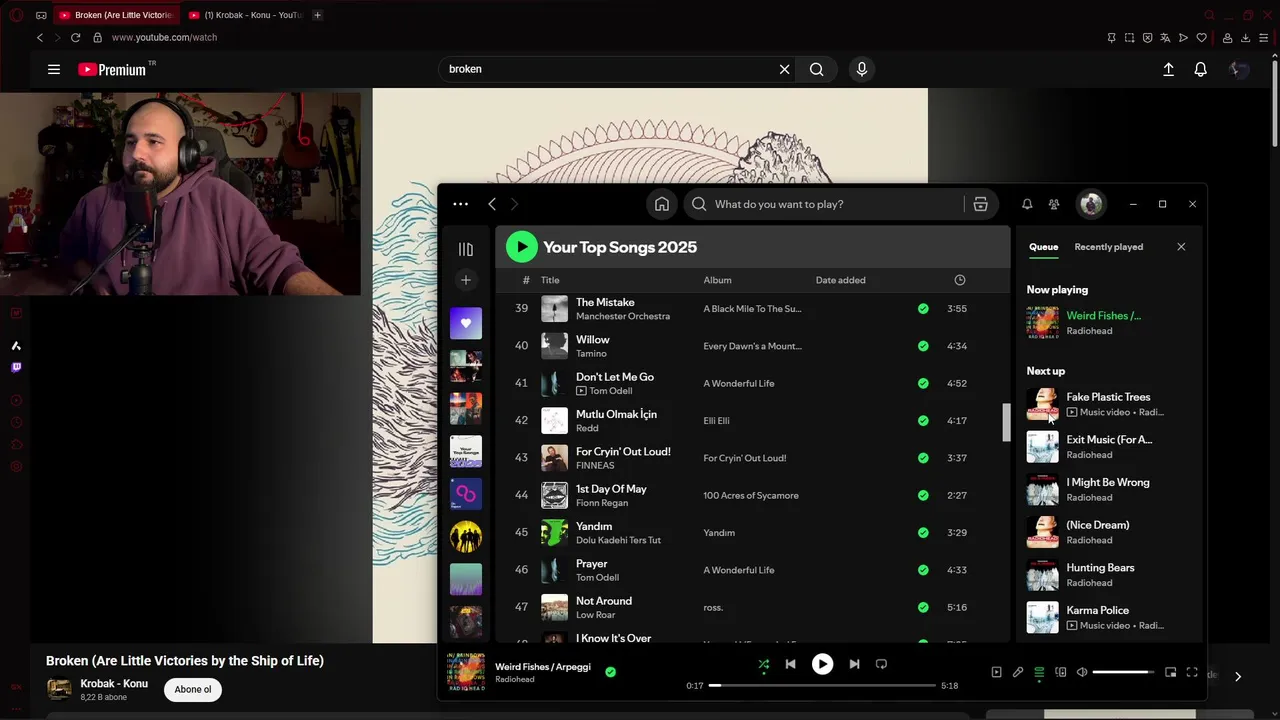
Task: Expand Your Library icon in Spotify sidebar
Action: coord(465,249)
